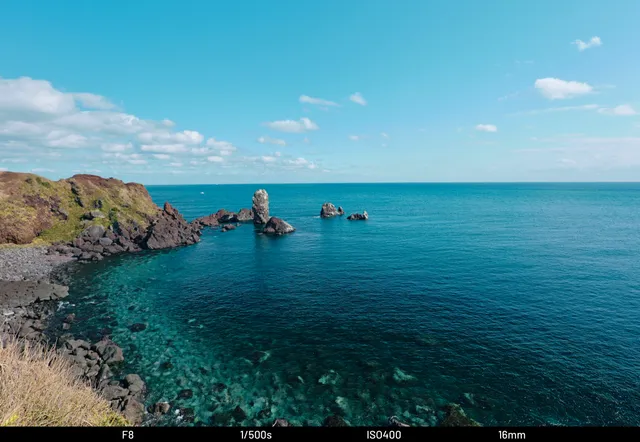Click the ISO400 sensitivity value
The height and width of the screenshot is (442, 640).
click(x=383, y=435)
